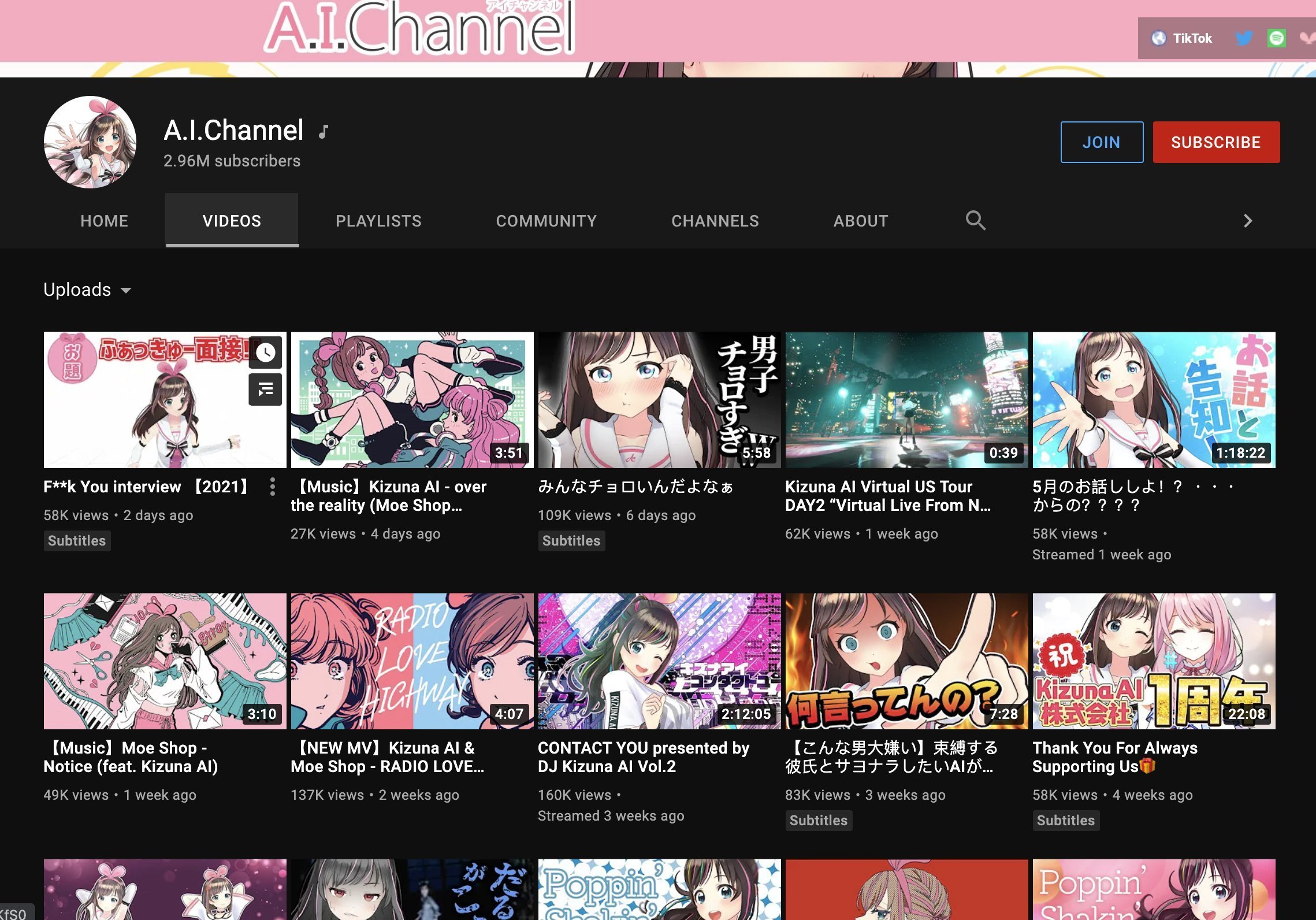
Task: Open the RADIO LOVE HIGHWAY video thumbnail
Action: [412, 661]
